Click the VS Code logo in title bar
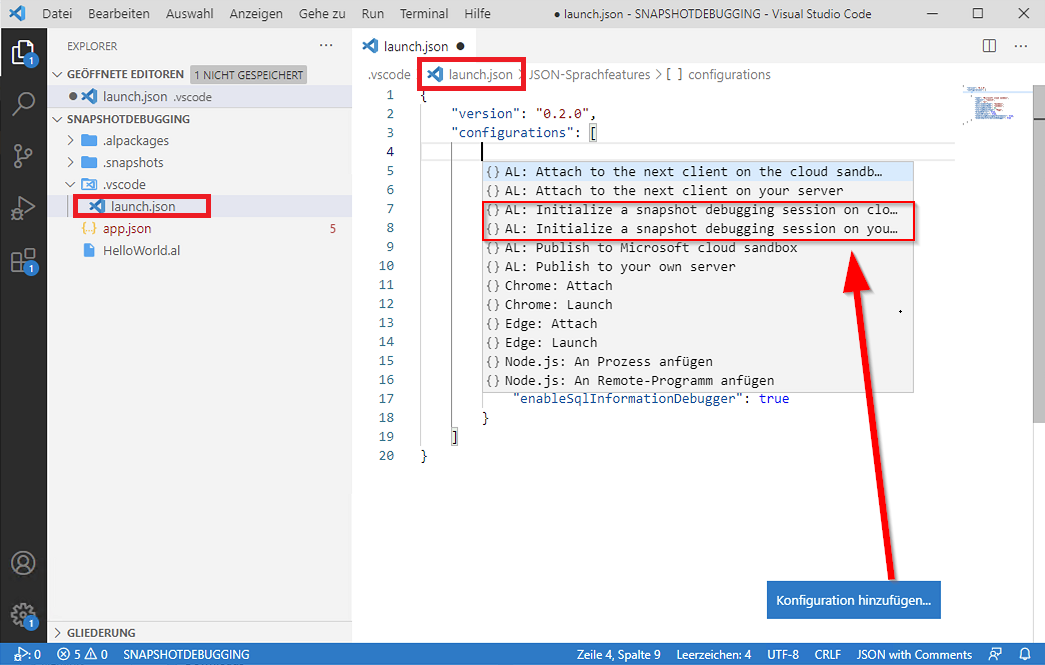 pyautogui.click(x=17, y=13)
